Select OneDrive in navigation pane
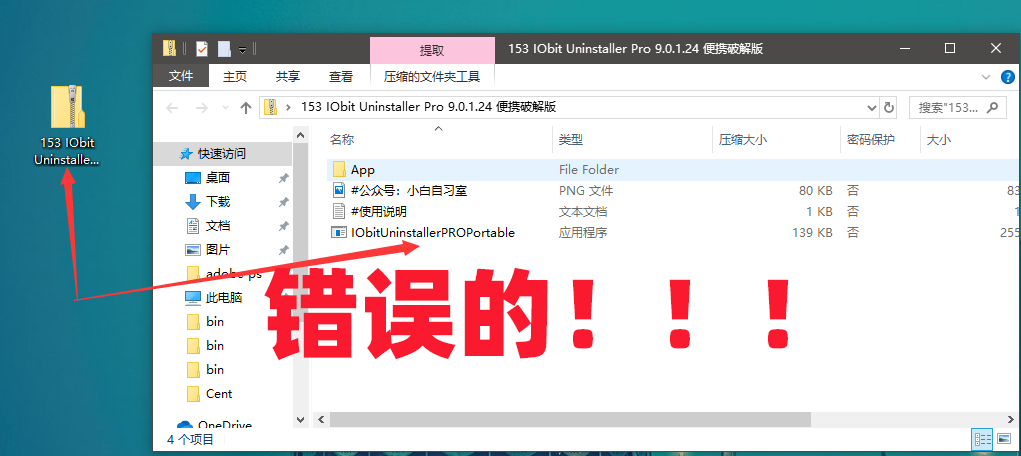The height and width of the screenshot is (456, 1021). click(x=224, y=425)
